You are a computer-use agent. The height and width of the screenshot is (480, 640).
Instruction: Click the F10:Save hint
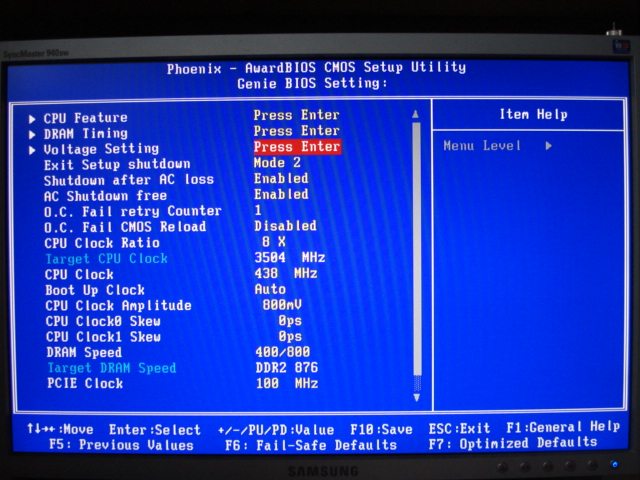(382, 429)
